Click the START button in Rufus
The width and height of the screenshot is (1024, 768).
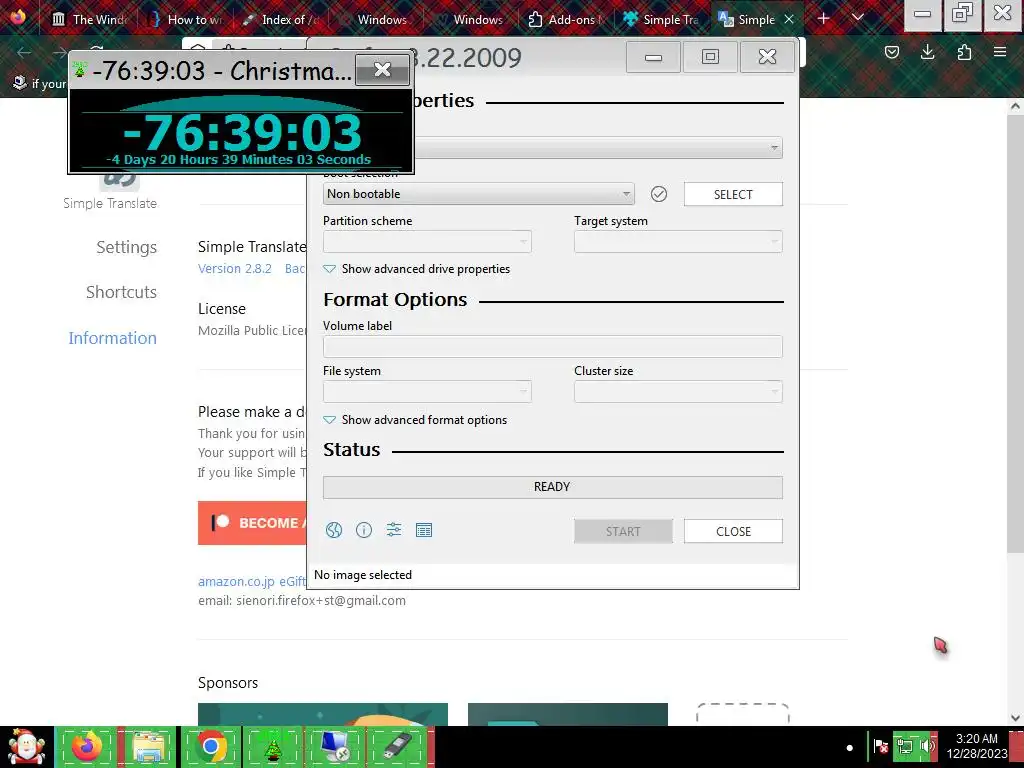623,531
